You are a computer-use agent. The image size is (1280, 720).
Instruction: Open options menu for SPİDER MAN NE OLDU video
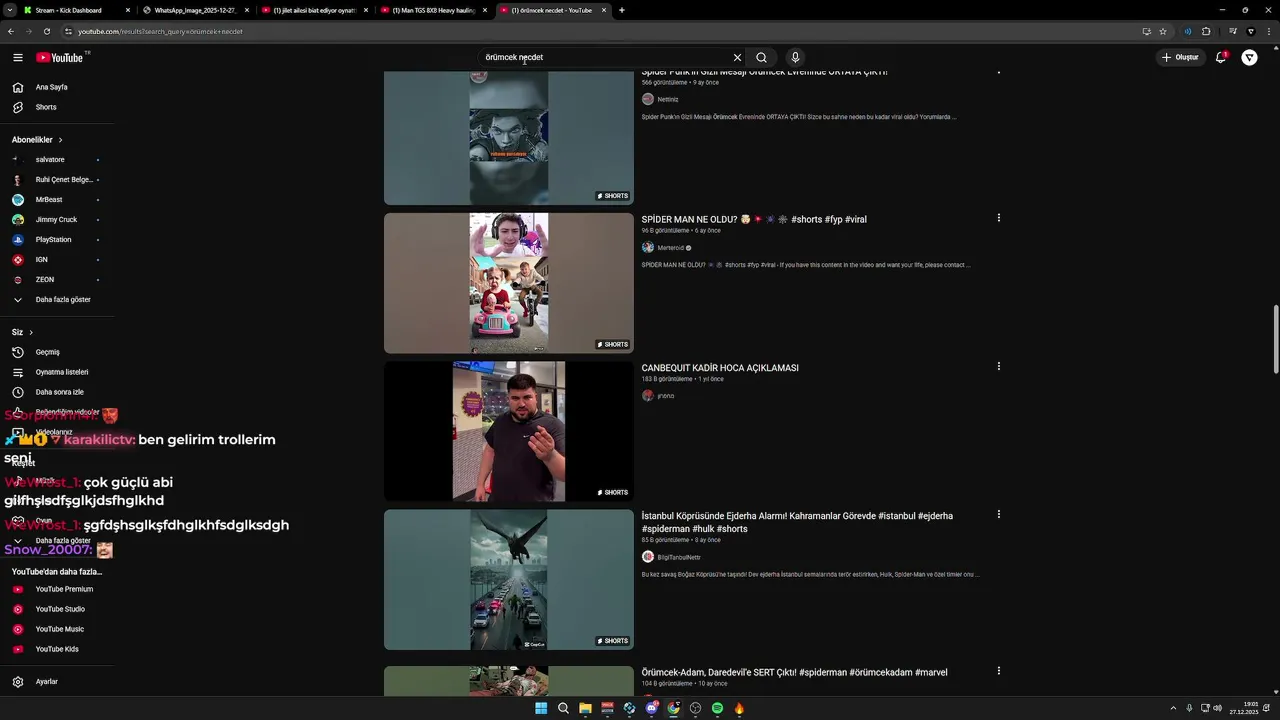(998, 218)
